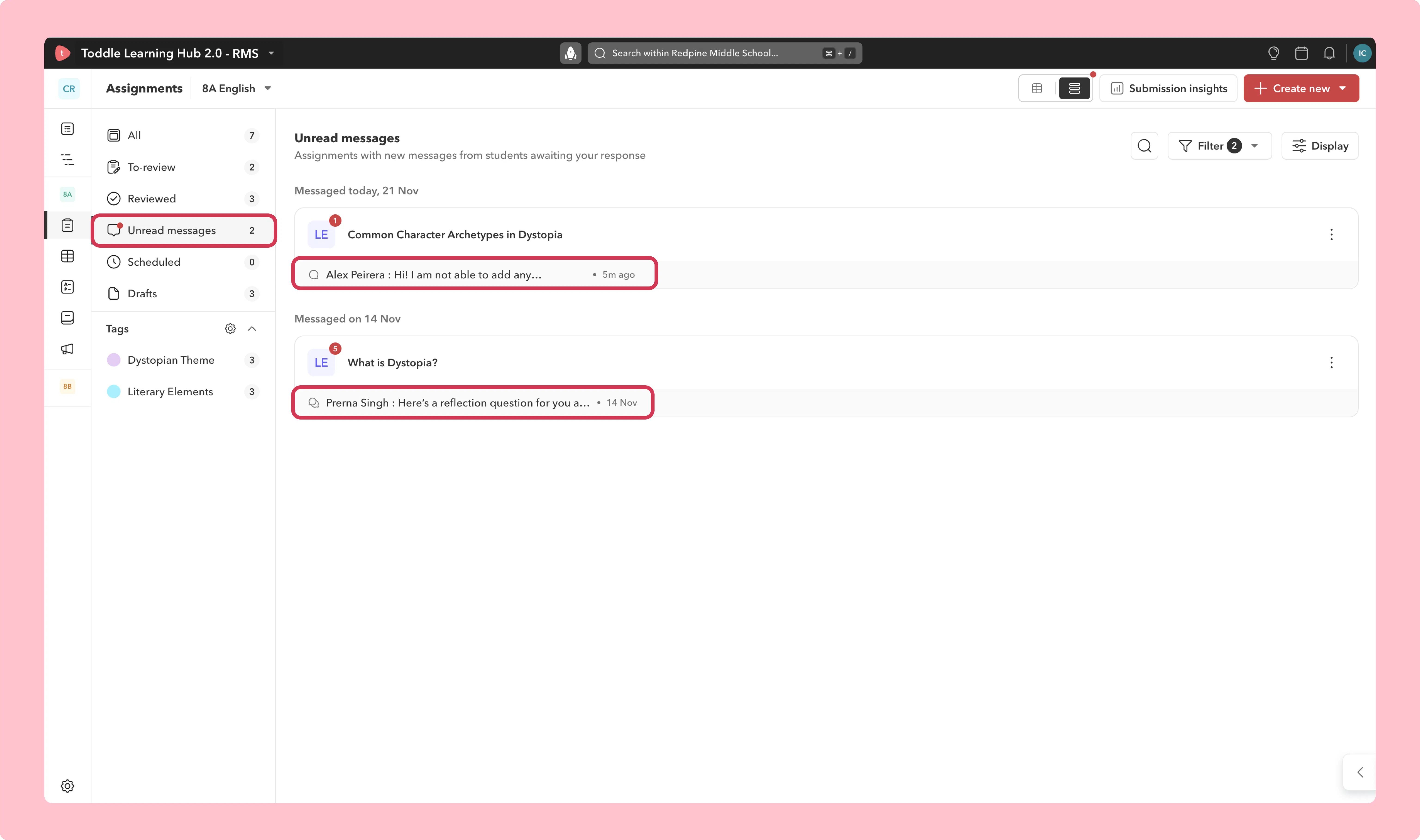Click the purple Dystopian Theme tag swatch
1420x840 pixels.
[114, 360]
